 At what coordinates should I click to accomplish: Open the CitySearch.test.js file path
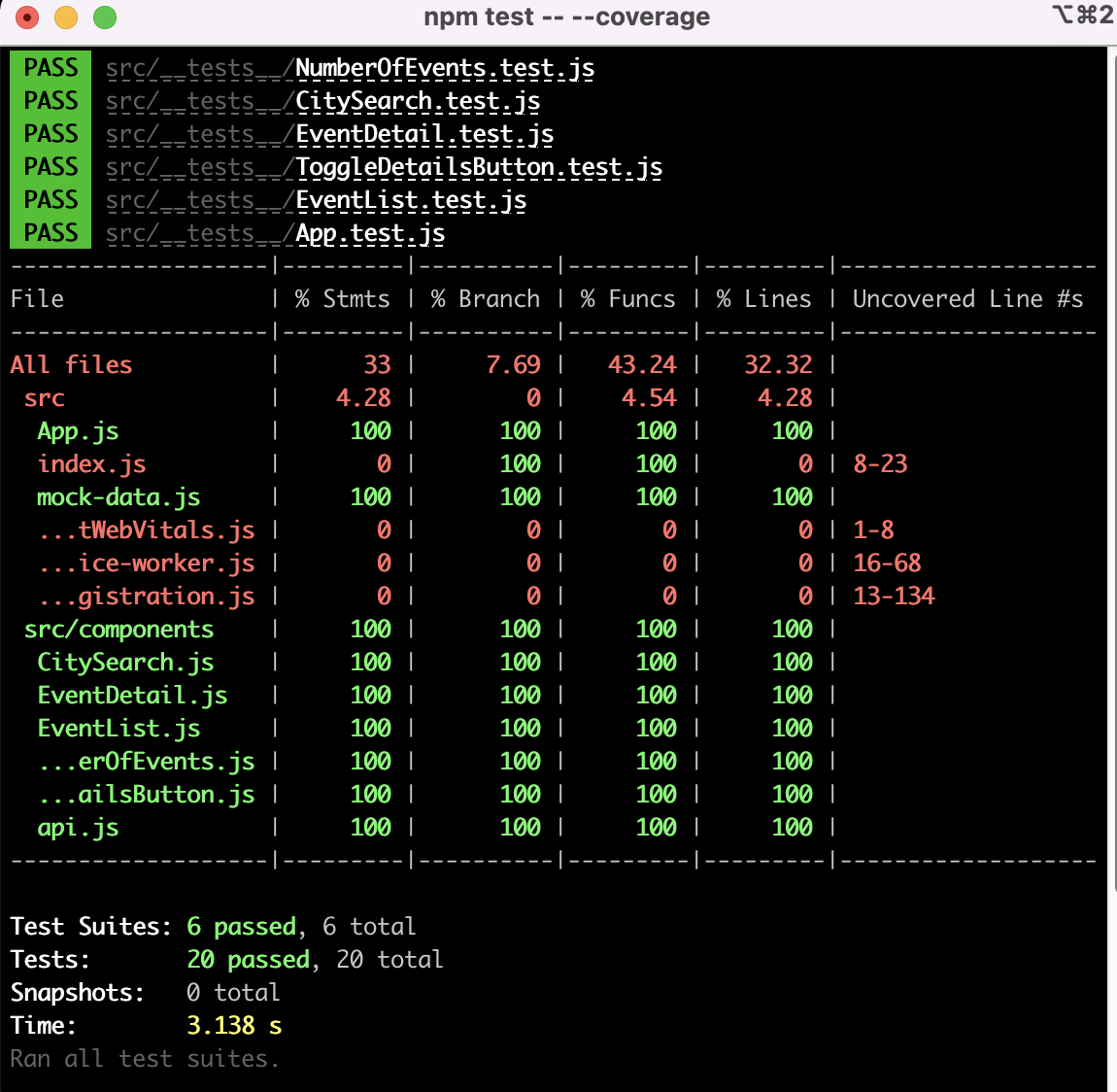point(322,101)
